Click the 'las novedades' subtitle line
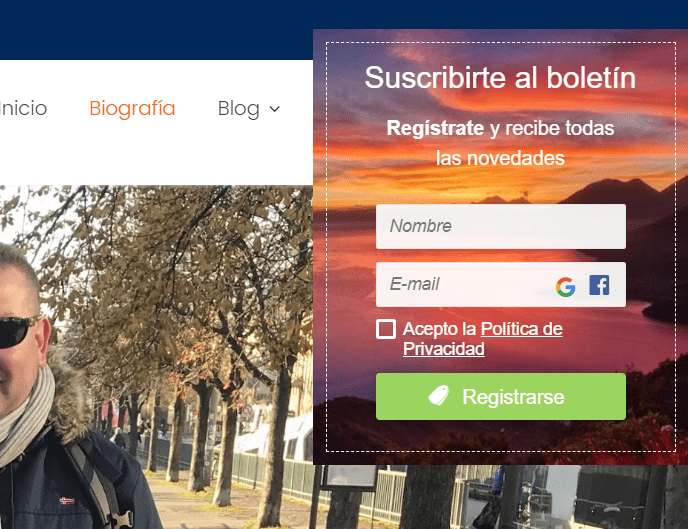The height and width of the screenshot is (529, 688). 500,158
